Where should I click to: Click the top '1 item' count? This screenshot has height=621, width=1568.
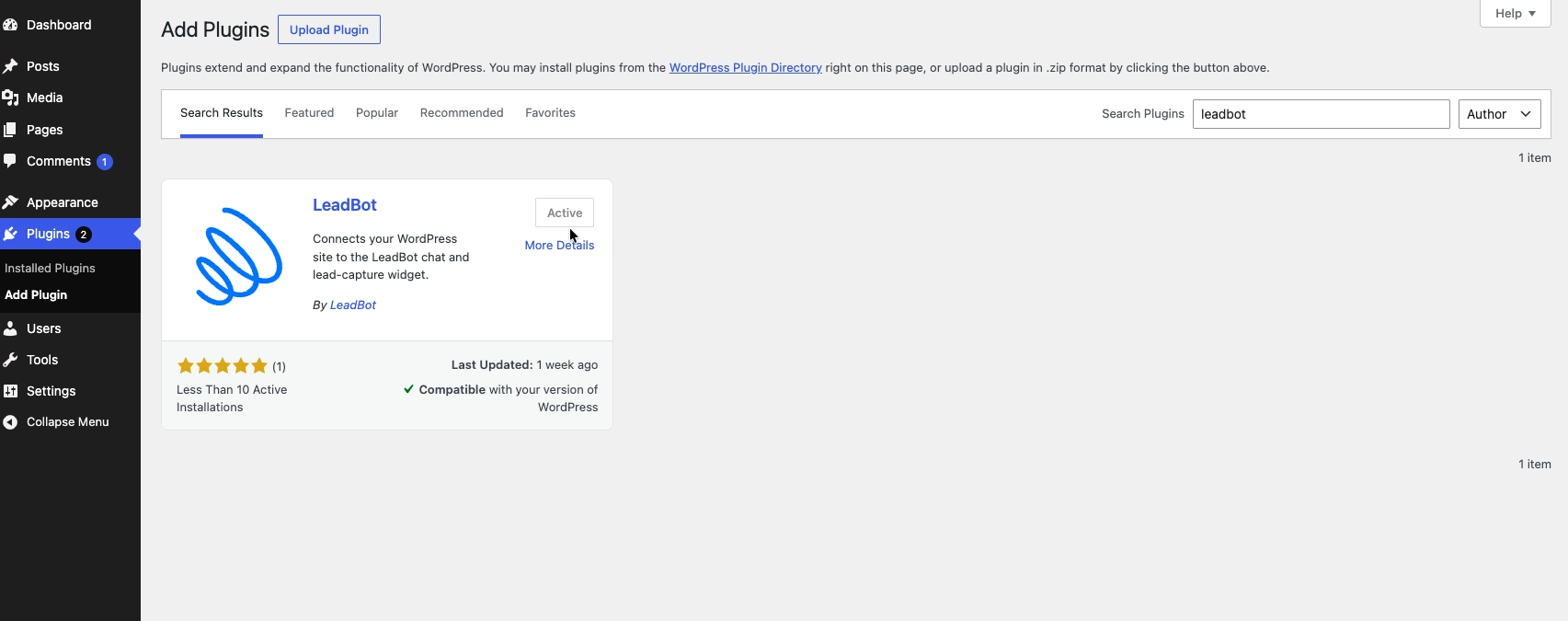(x=1534, y=158)
